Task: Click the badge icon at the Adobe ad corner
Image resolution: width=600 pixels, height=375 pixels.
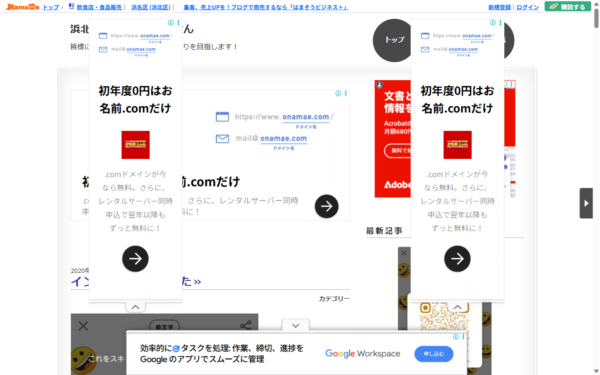Action: point(379,85)
